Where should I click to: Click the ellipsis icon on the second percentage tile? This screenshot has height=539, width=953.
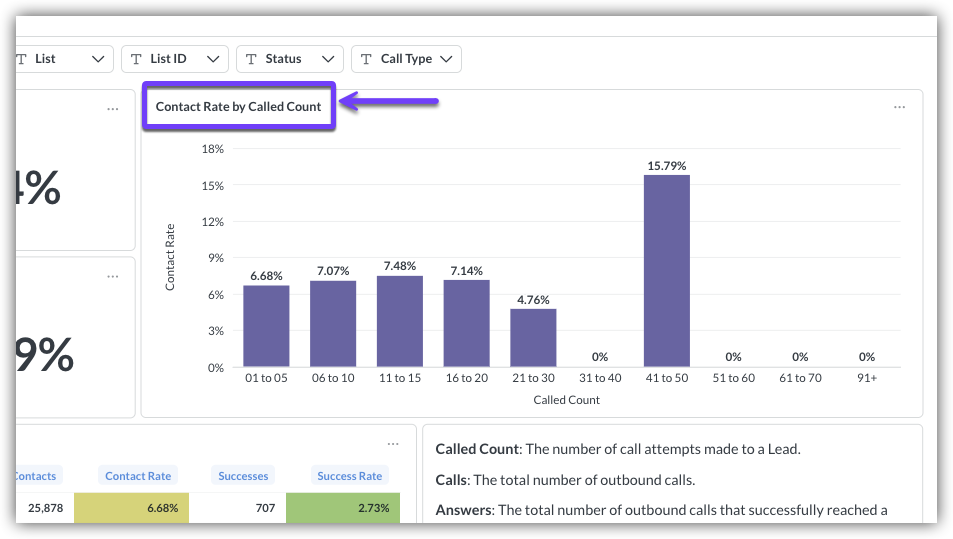113,275
